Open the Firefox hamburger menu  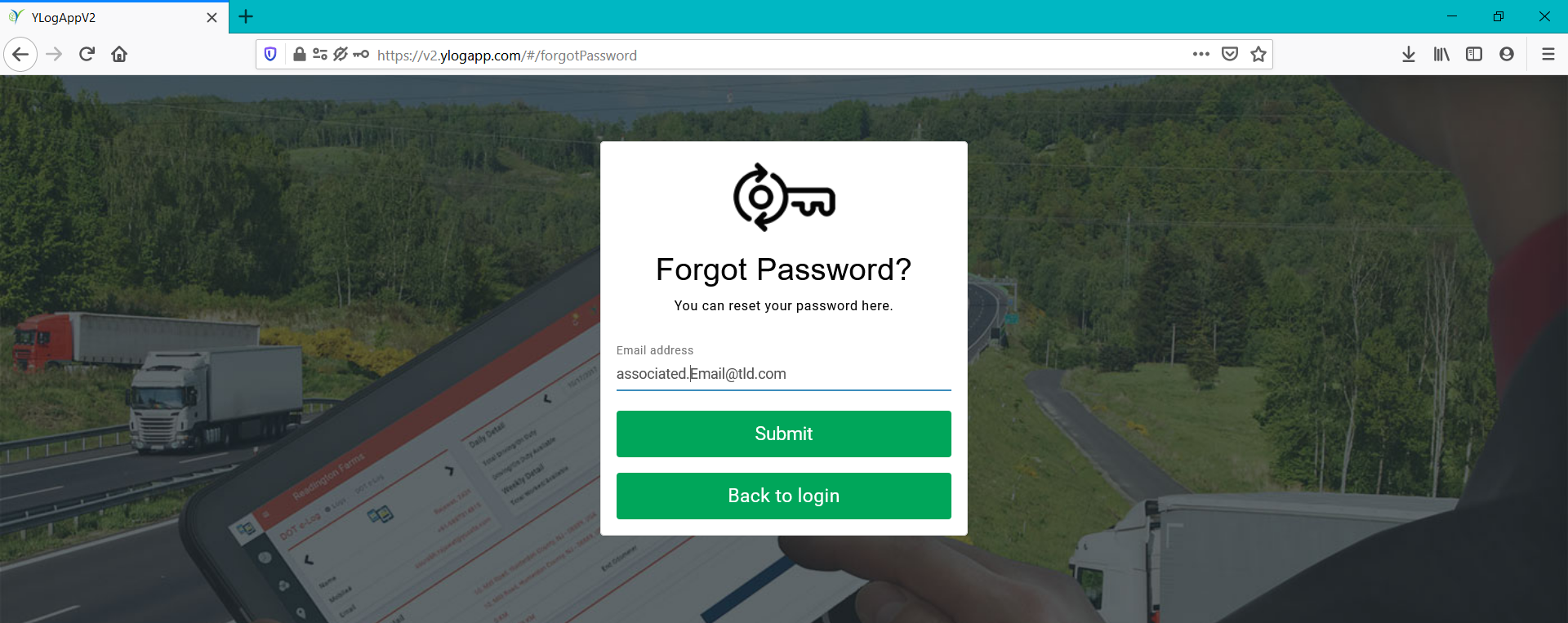click(1548, 55)
